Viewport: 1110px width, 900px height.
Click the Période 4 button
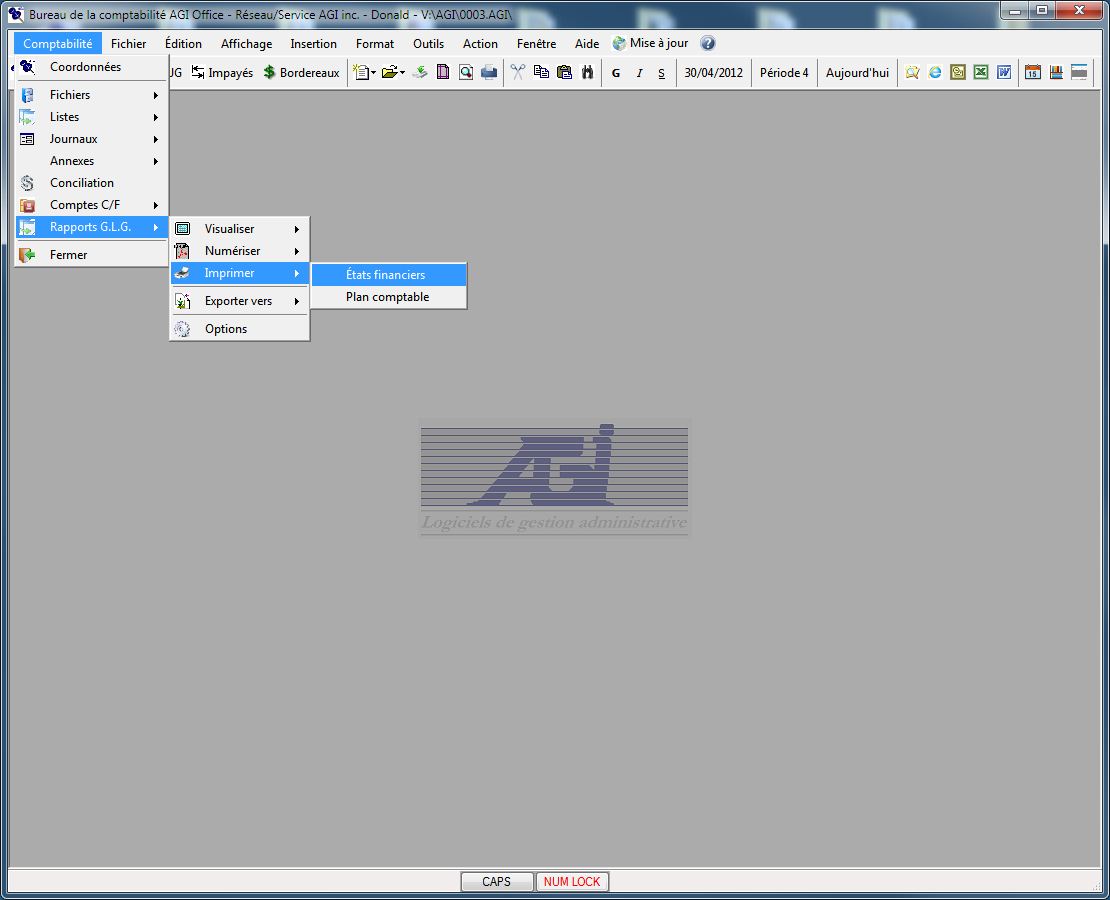tap(784, 73)
